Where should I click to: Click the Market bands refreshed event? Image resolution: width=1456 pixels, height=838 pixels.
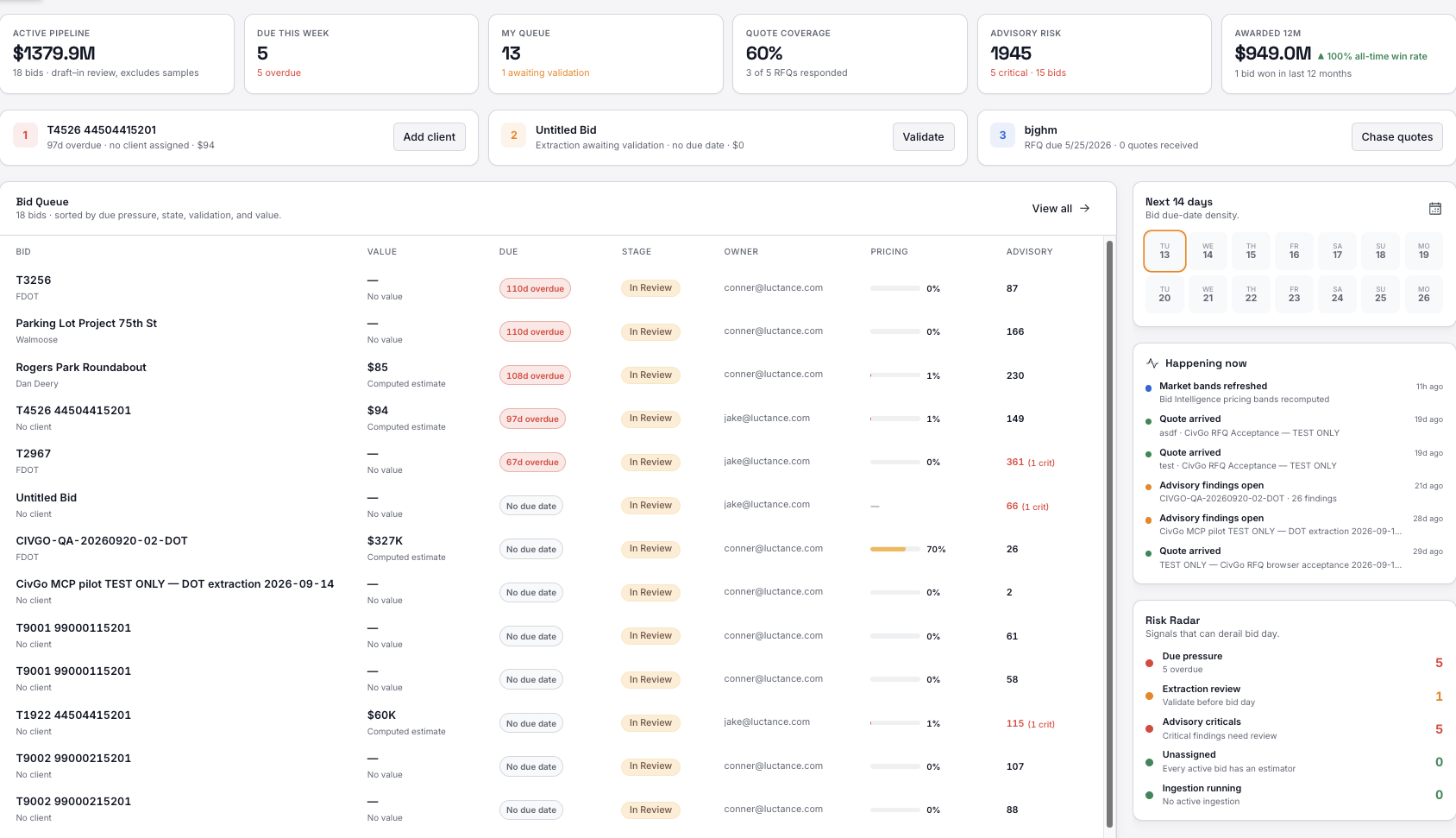click(1293, 393)
